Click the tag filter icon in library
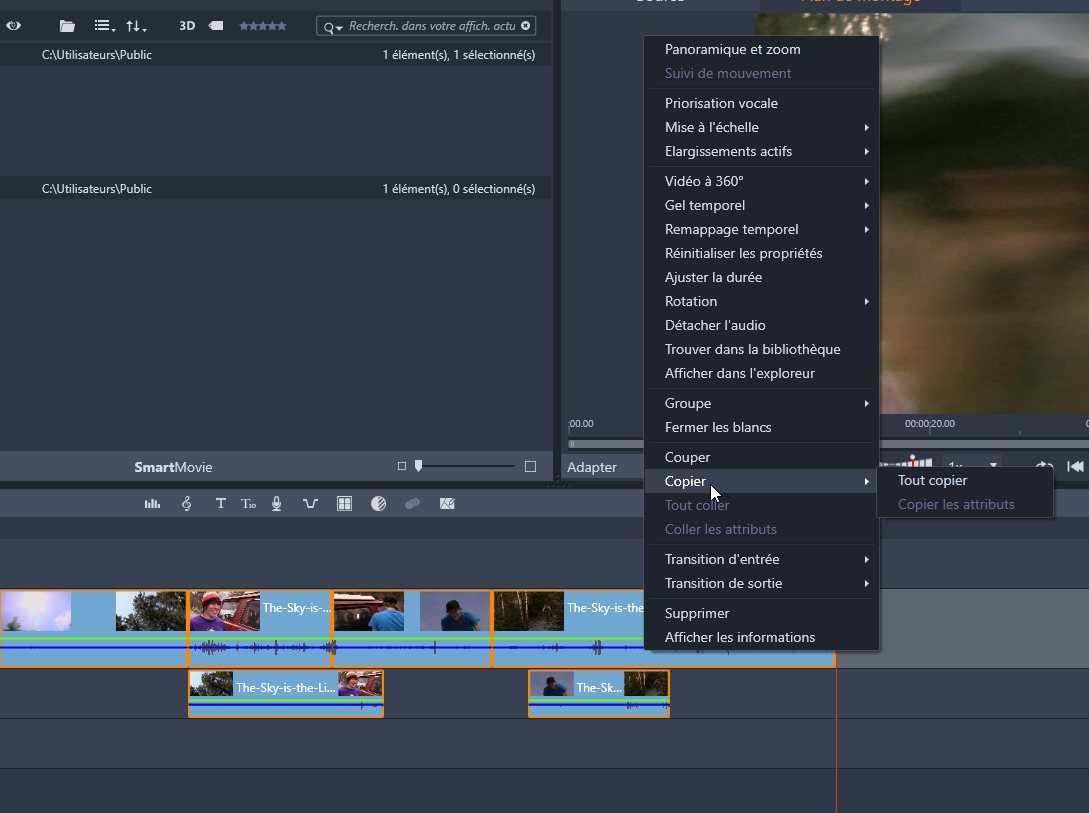 pos(215,26)
